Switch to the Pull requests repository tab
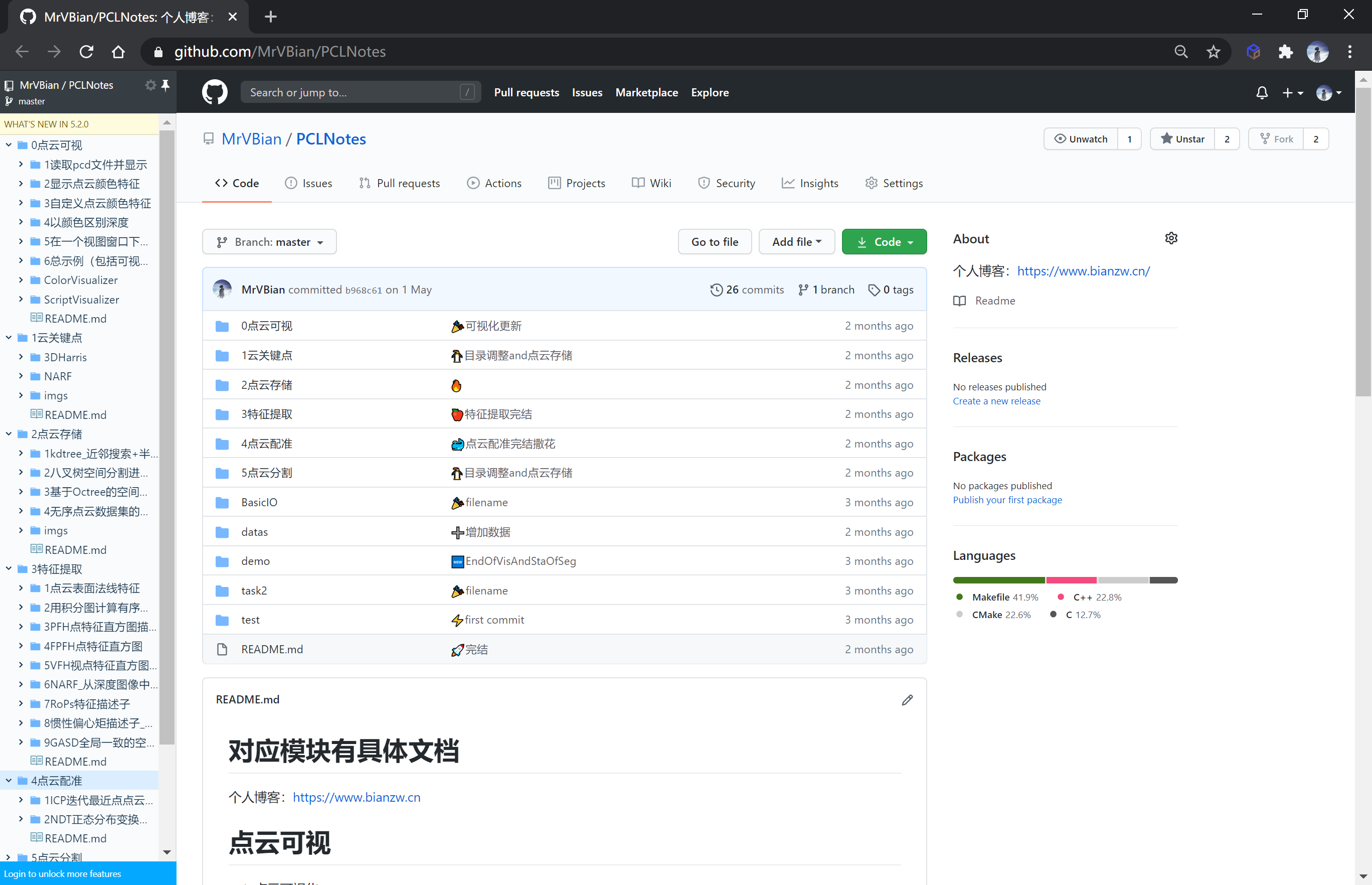This screenshot has height=885, width=1372. 400,183
